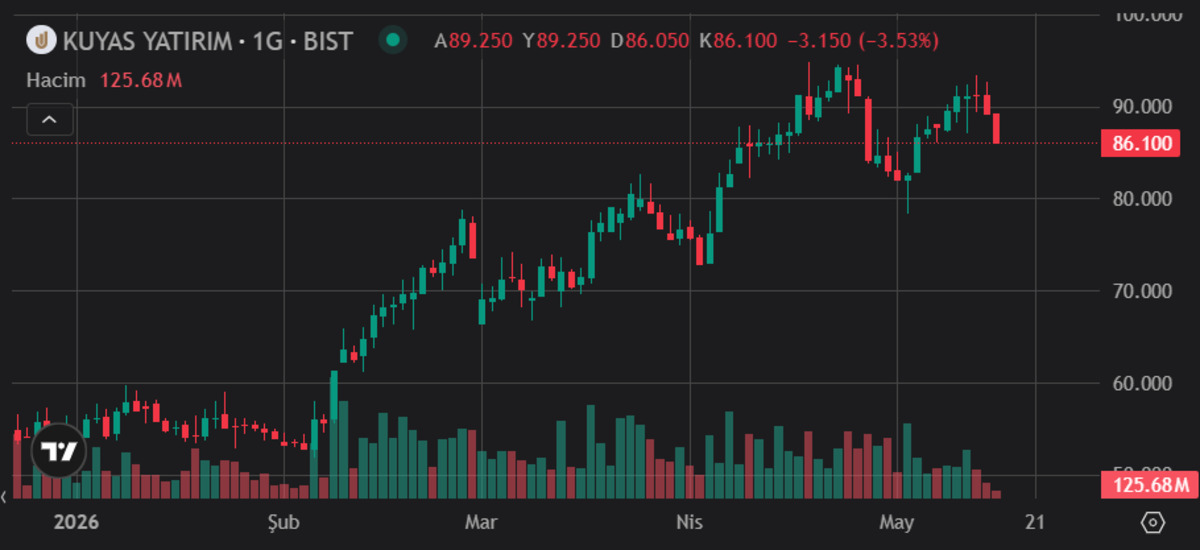
Task: Click the close value K86.100
Action: [x=739, y=41]
